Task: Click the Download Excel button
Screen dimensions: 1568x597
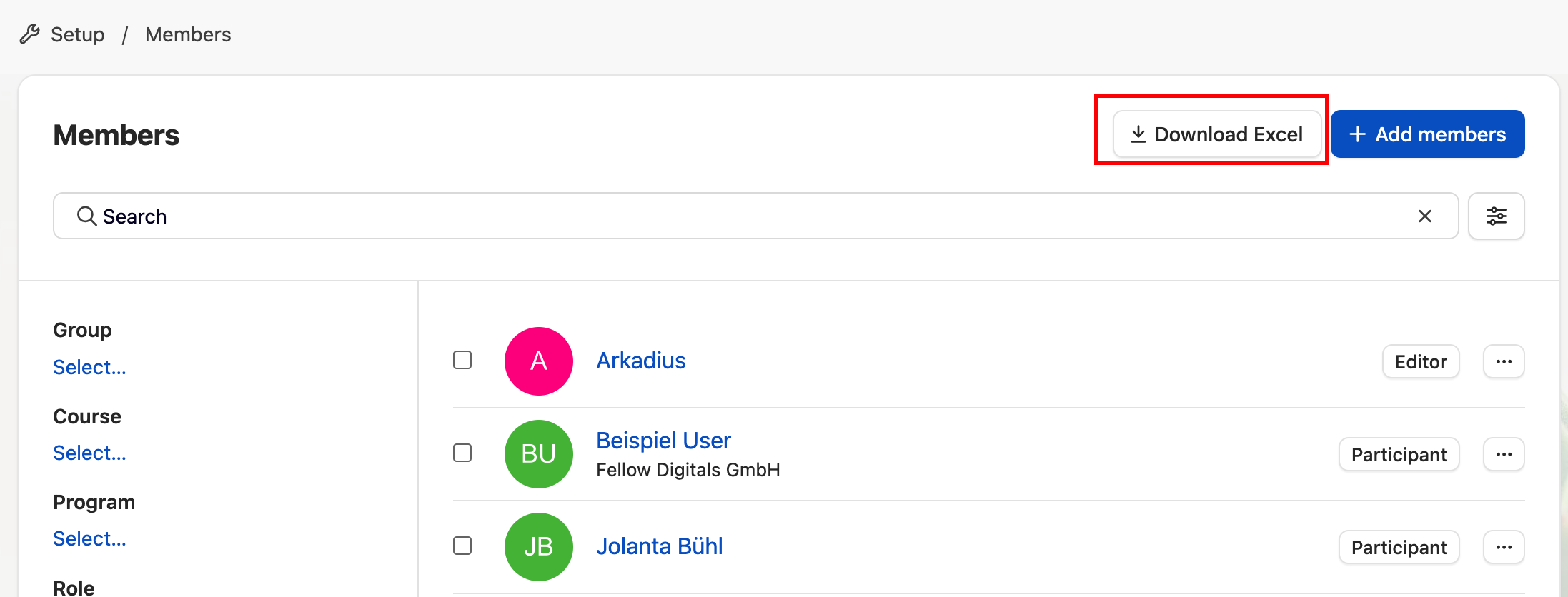Action: pyautogui.click(x=1217, y=134)
